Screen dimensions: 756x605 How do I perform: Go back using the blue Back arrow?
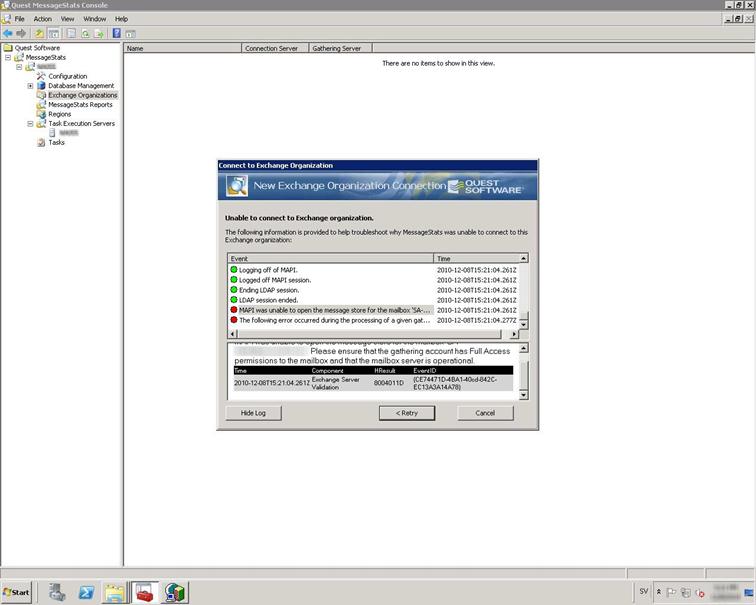pos(8,33)
